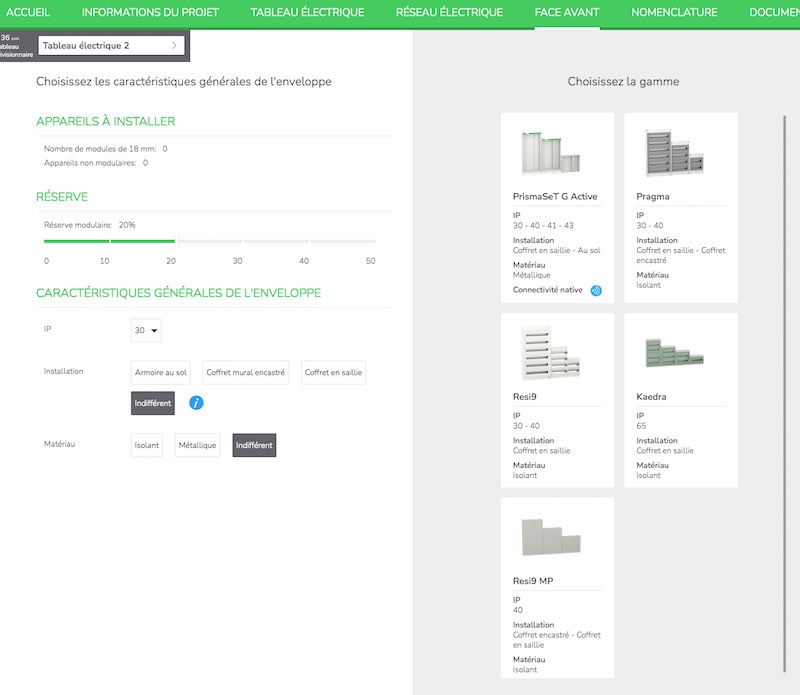Click the range list scrollbar
The width and height of the screenshot is (800, 695).
tap(784, 394)
